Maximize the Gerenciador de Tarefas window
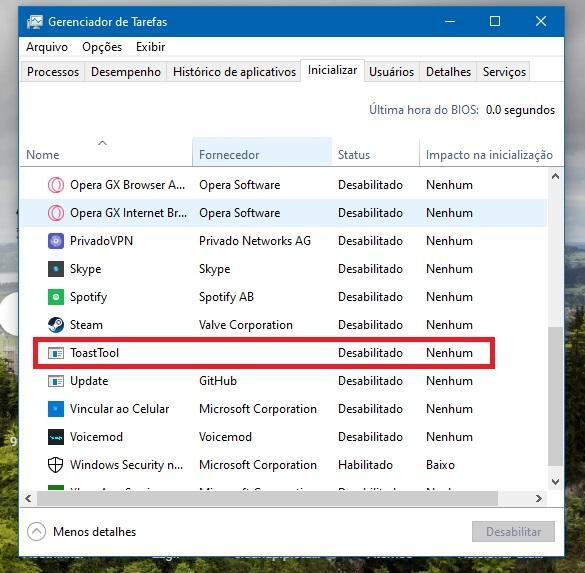The width and height of the screenshot is (585, 573). click(495, 21)
